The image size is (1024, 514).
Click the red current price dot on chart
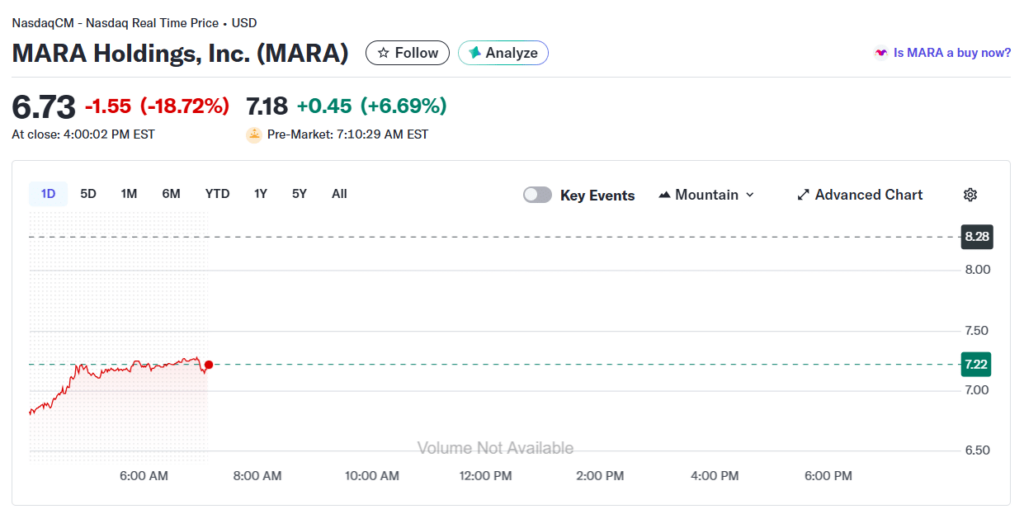point(208,365)
